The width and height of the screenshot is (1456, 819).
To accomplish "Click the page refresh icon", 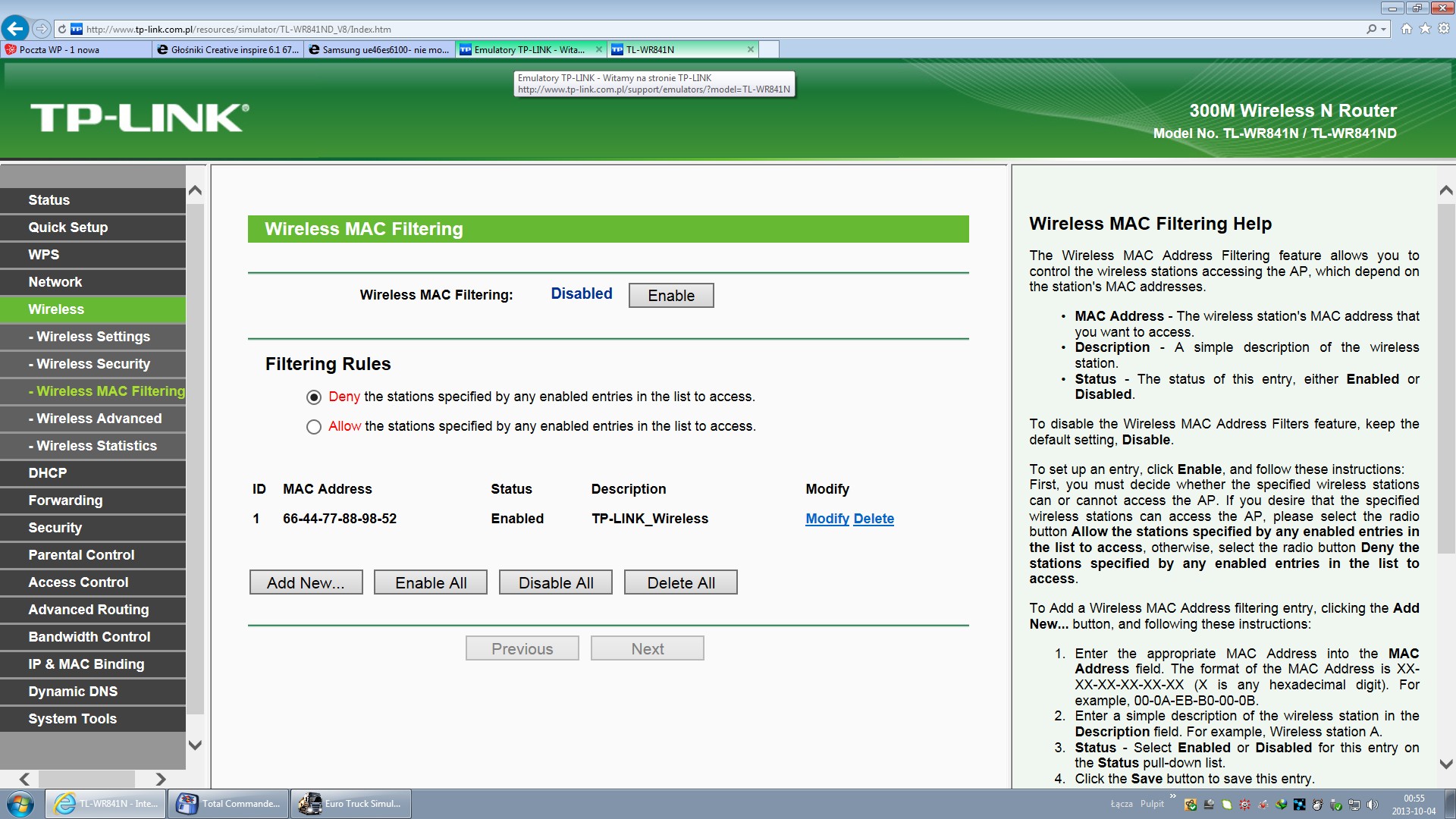I will (62, 30).
